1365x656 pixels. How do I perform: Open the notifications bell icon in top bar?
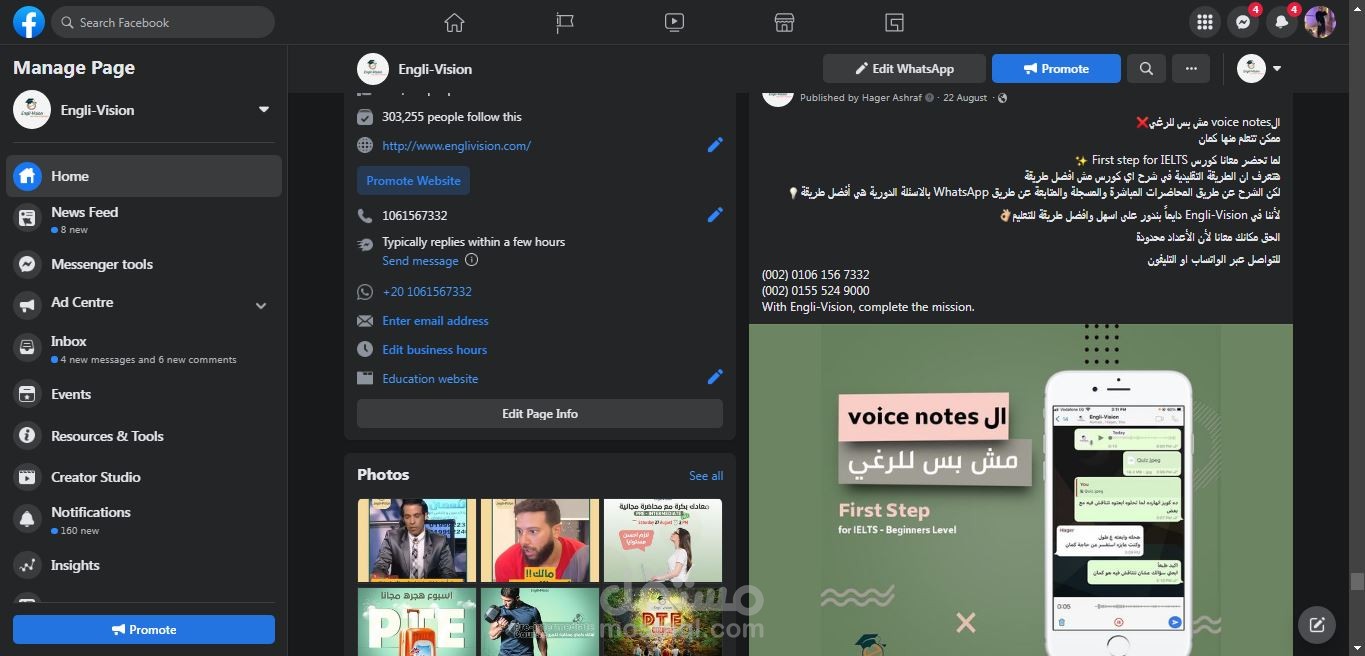click(1281, 22)
